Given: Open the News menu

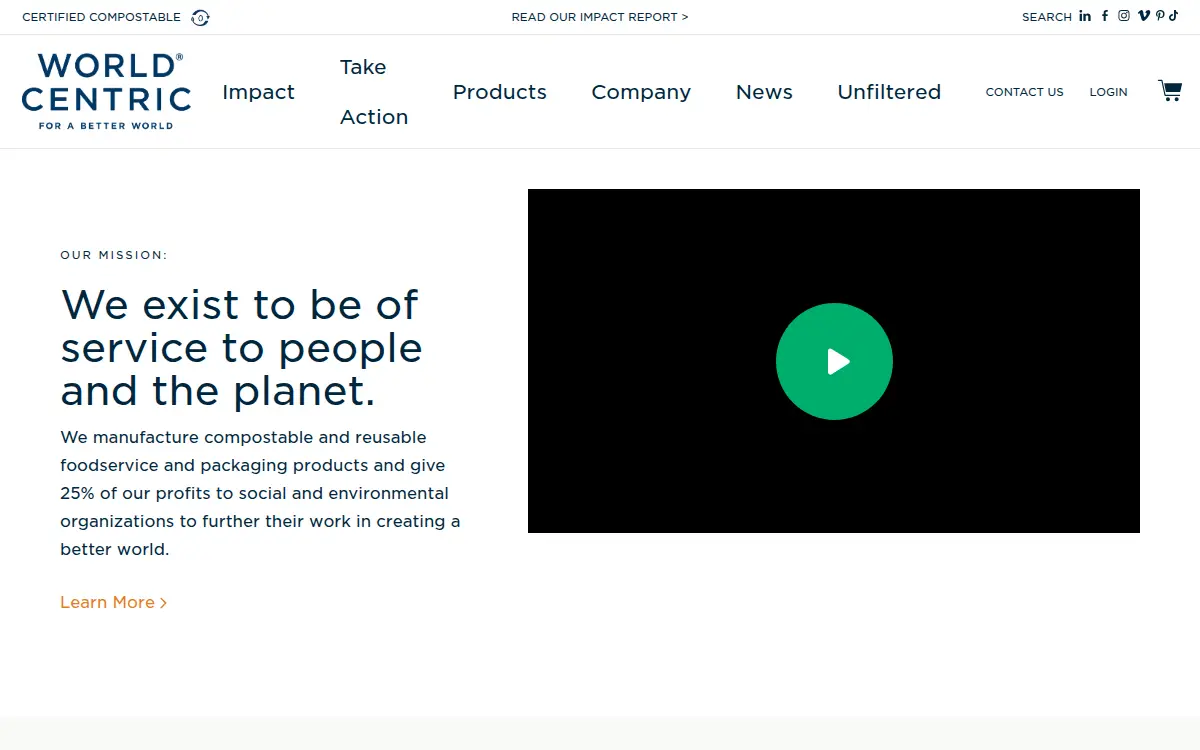Looking at the screenshot, I should tap(764, 92).
